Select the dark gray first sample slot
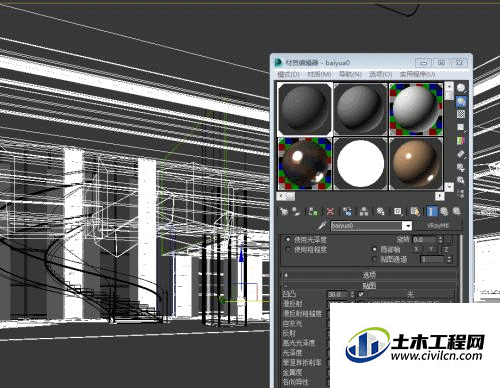The height and width of the screenshot is (388, 500). (305, 109)
